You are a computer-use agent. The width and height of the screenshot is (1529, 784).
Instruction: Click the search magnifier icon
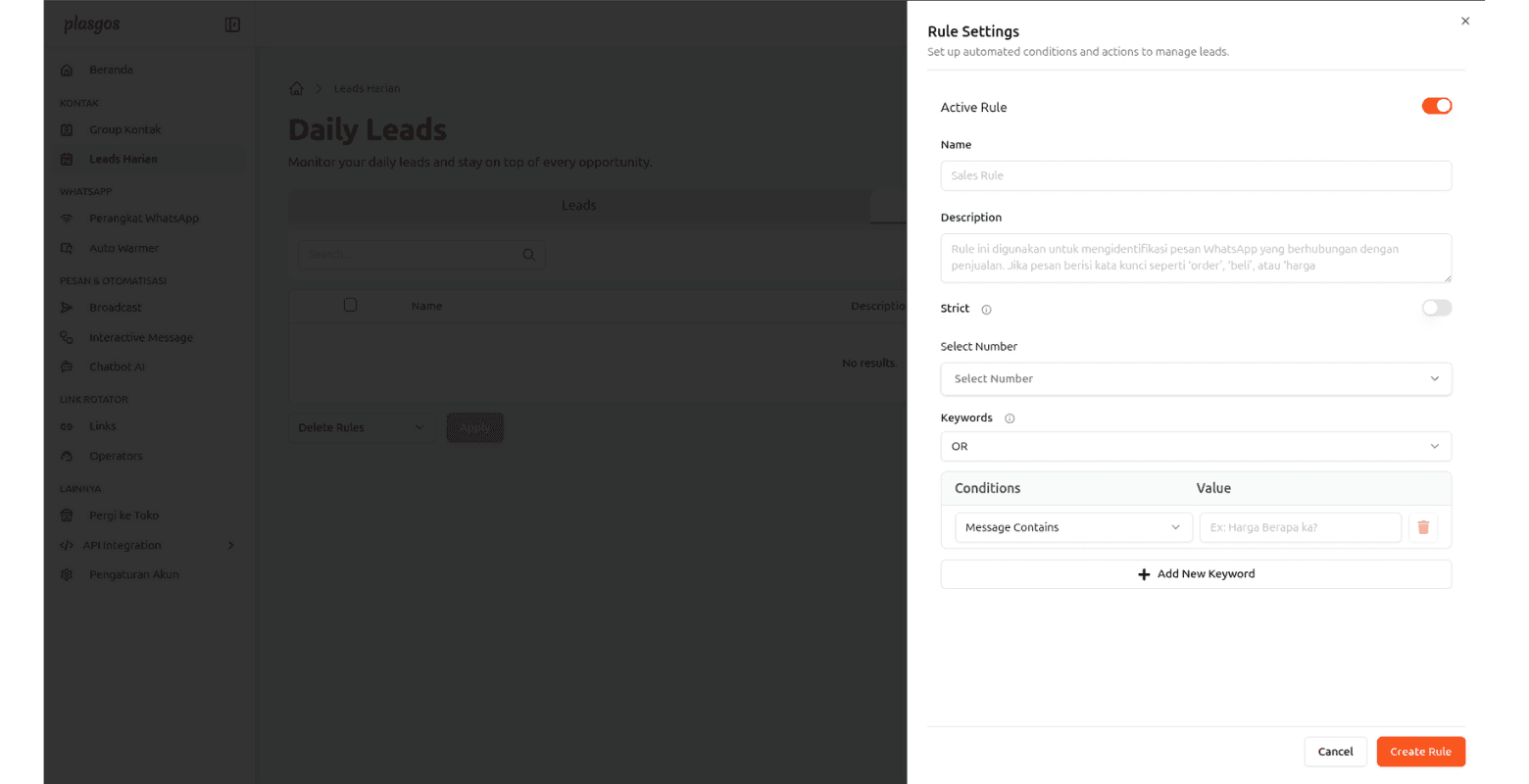[x=528, y=255]
